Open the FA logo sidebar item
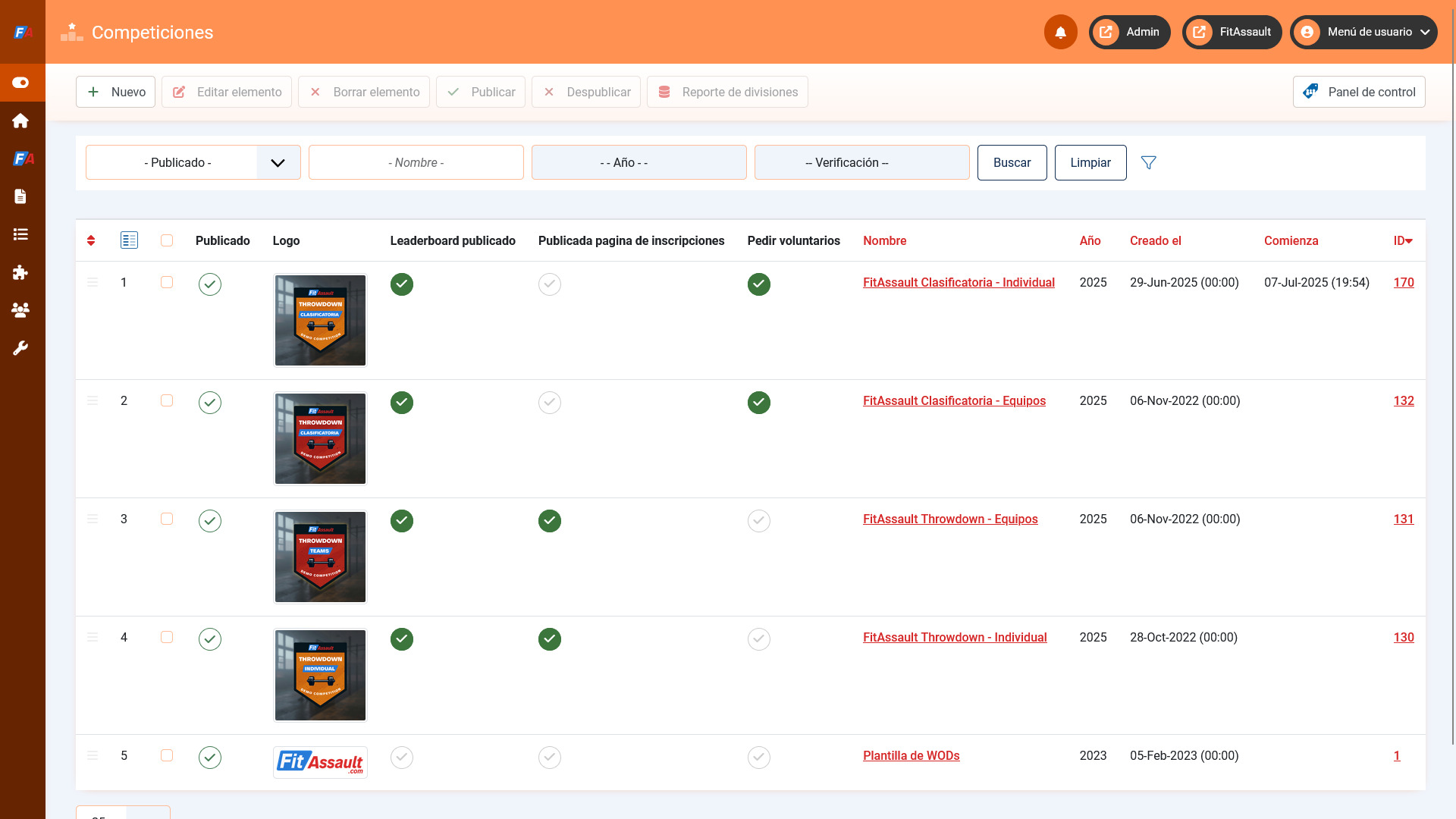 click(x=23, y=158)
